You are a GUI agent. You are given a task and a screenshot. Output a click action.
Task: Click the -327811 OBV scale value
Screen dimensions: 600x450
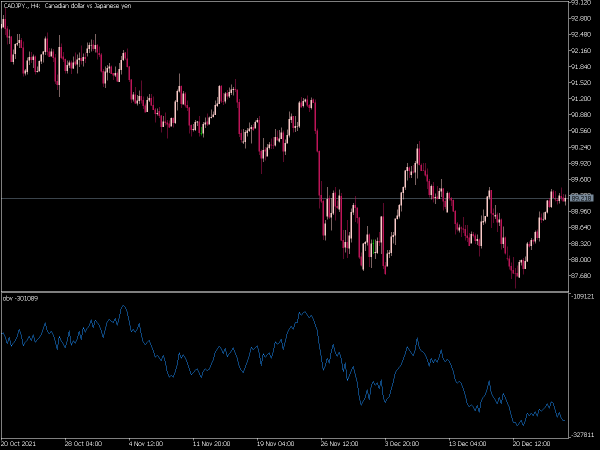pos(582,434)
